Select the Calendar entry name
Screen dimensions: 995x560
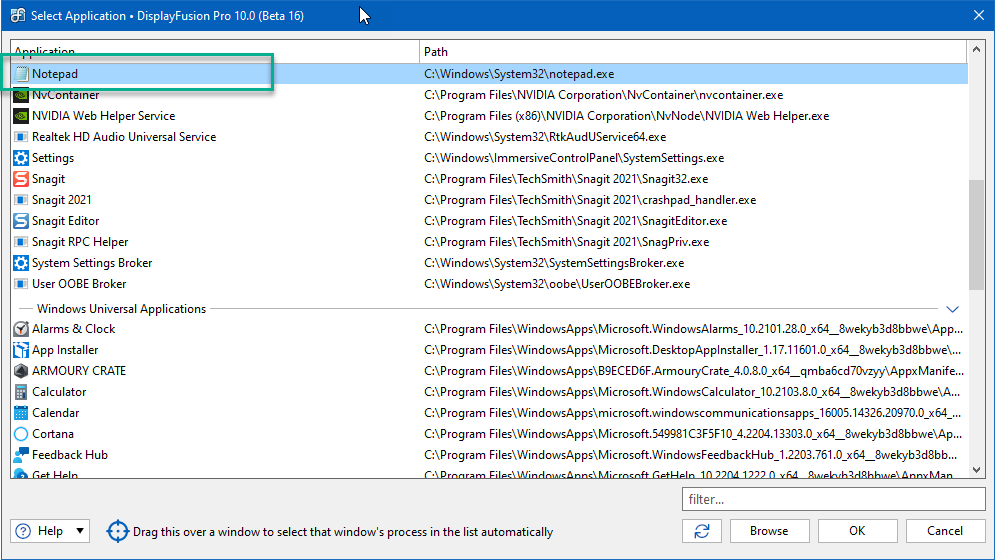point(55,413)
